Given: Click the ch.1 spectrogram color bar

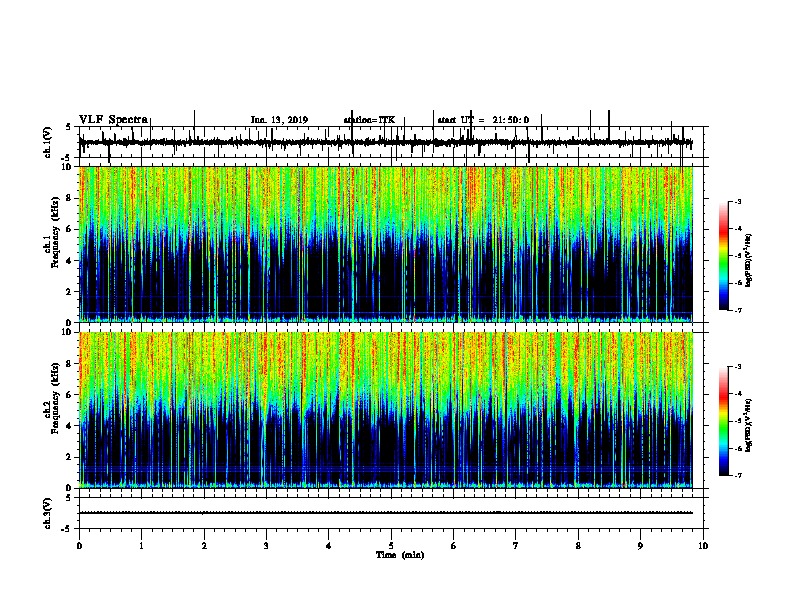Looking at the screenshot, I should [x=724, y=256].
